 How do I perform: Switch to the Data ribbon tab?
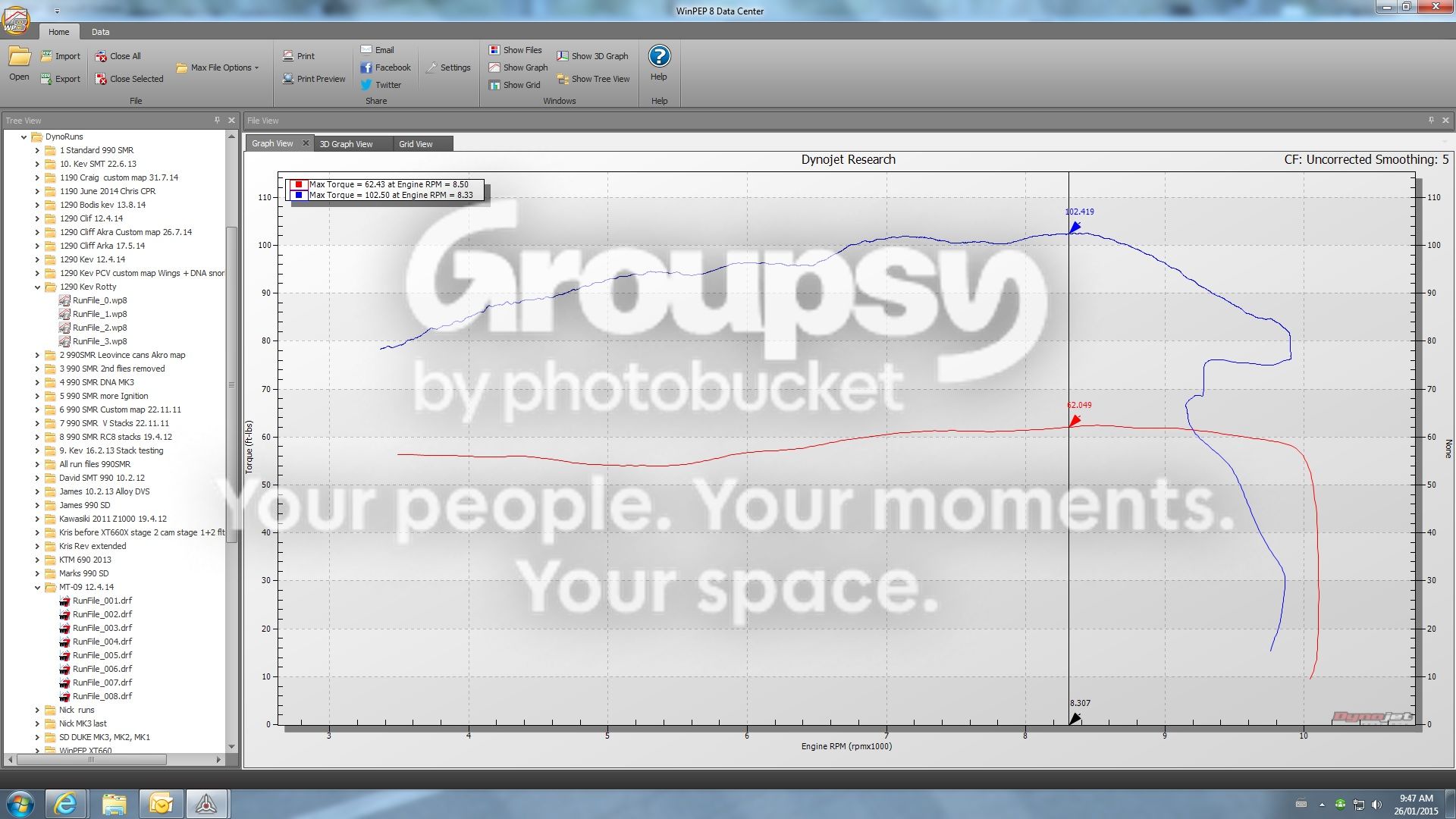pyautogui.click(x=101, y=32)
